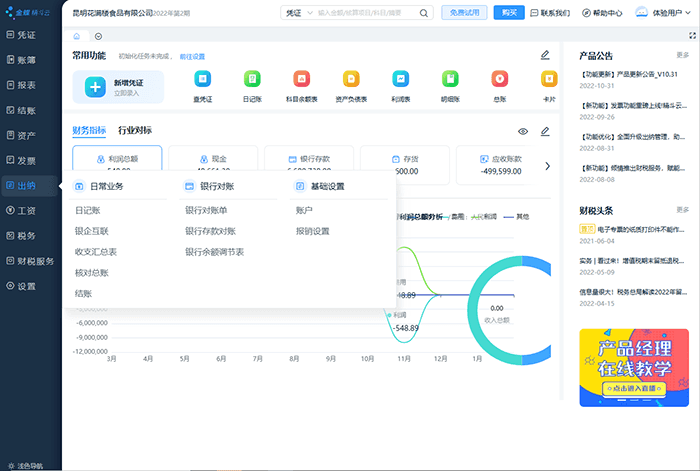Open 日记账 in the 出纳 submenu
The width and height of the screenshot is (700, 471).
pyautogui.click(x=88, y=210)
